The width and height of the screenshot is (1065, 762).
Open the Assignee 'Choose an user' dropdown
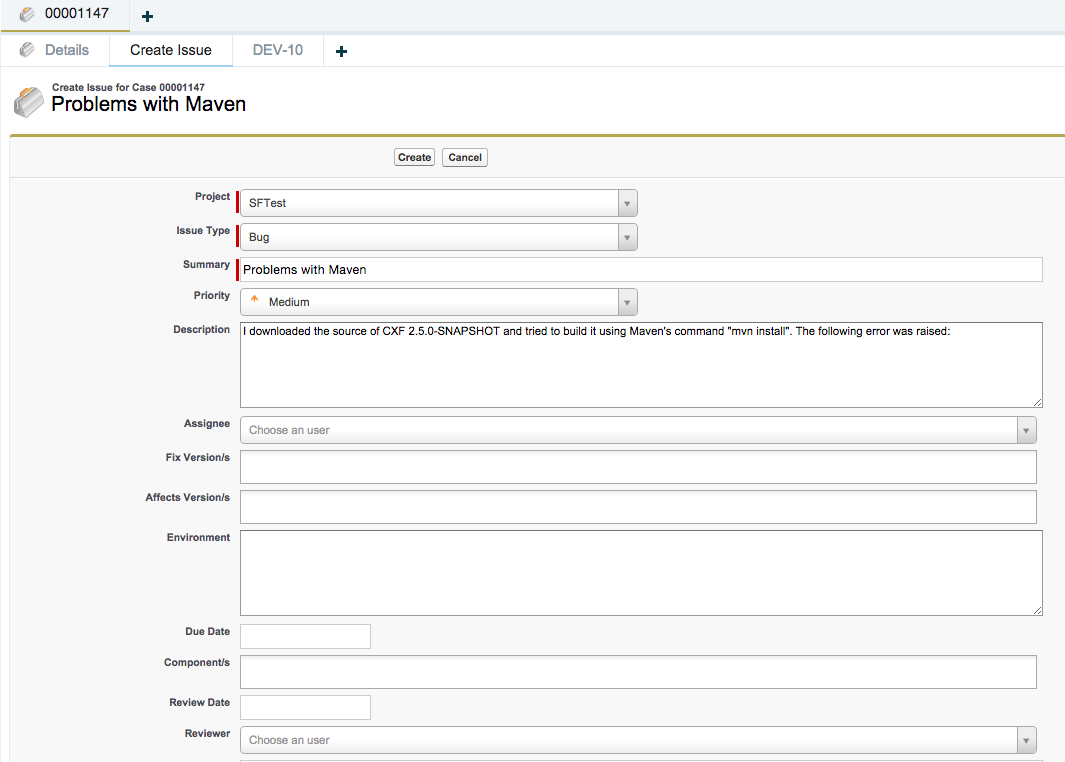[x=1026, y=429]
